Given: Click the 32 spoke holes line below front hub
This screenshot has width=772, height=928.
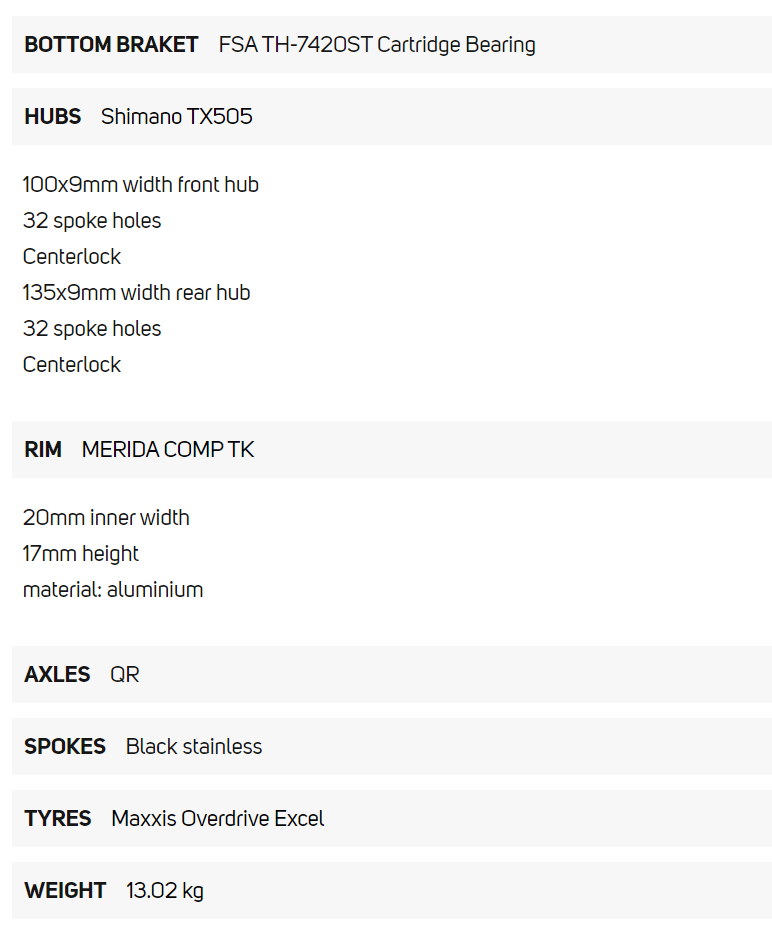Looking at the screenshot, I should [92, 221].
